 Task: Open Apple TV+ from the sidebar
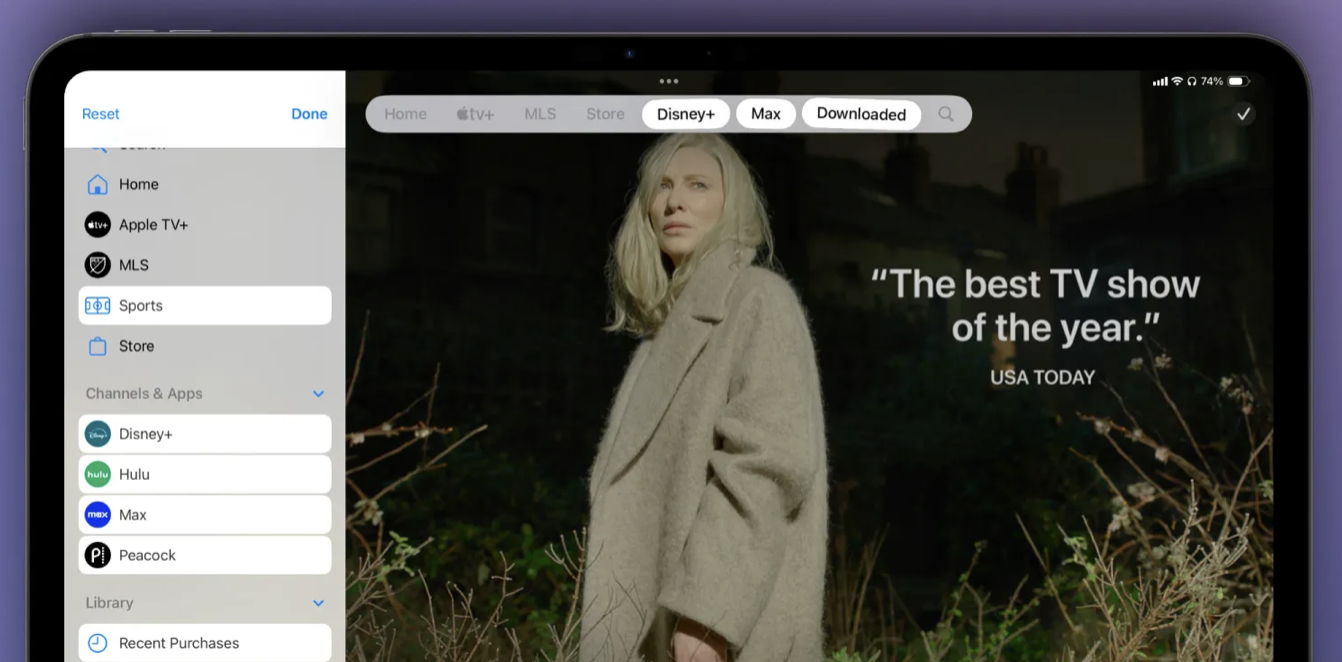[98, 224]
